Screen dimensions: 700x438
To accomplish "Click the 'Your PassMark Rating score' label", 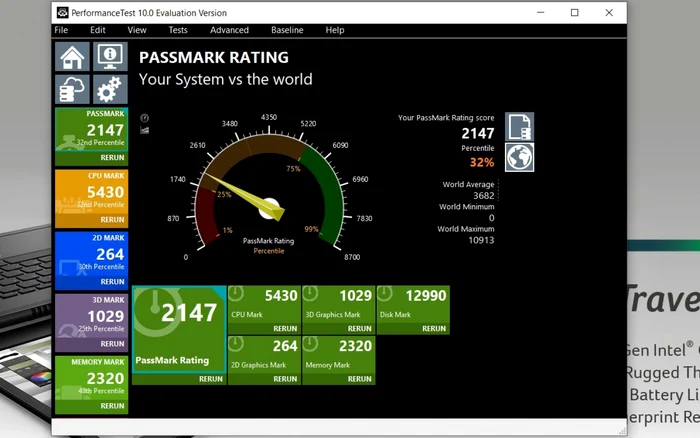I will point(446,118).
